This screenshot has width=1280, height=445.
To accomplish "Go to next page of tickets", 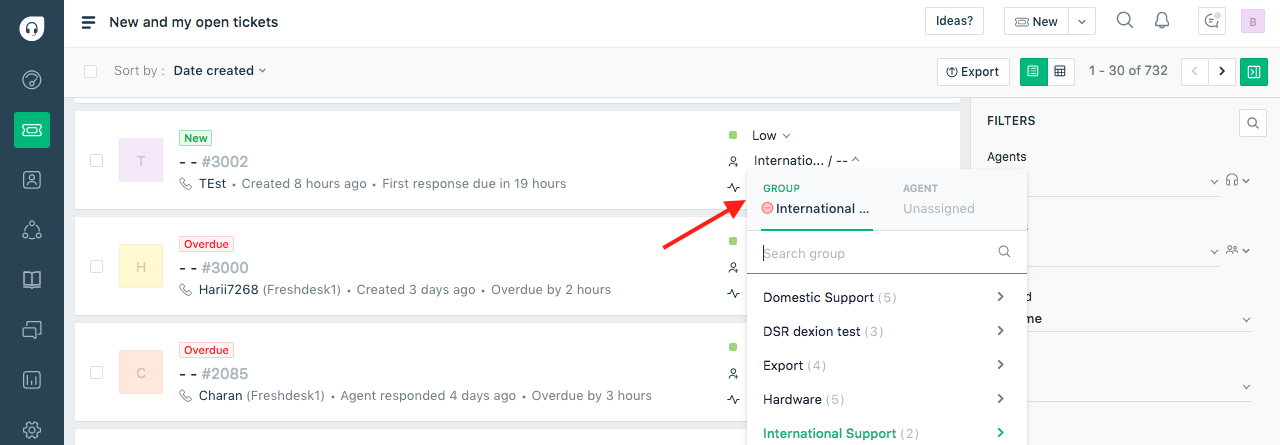I will tap(1222, 71).
